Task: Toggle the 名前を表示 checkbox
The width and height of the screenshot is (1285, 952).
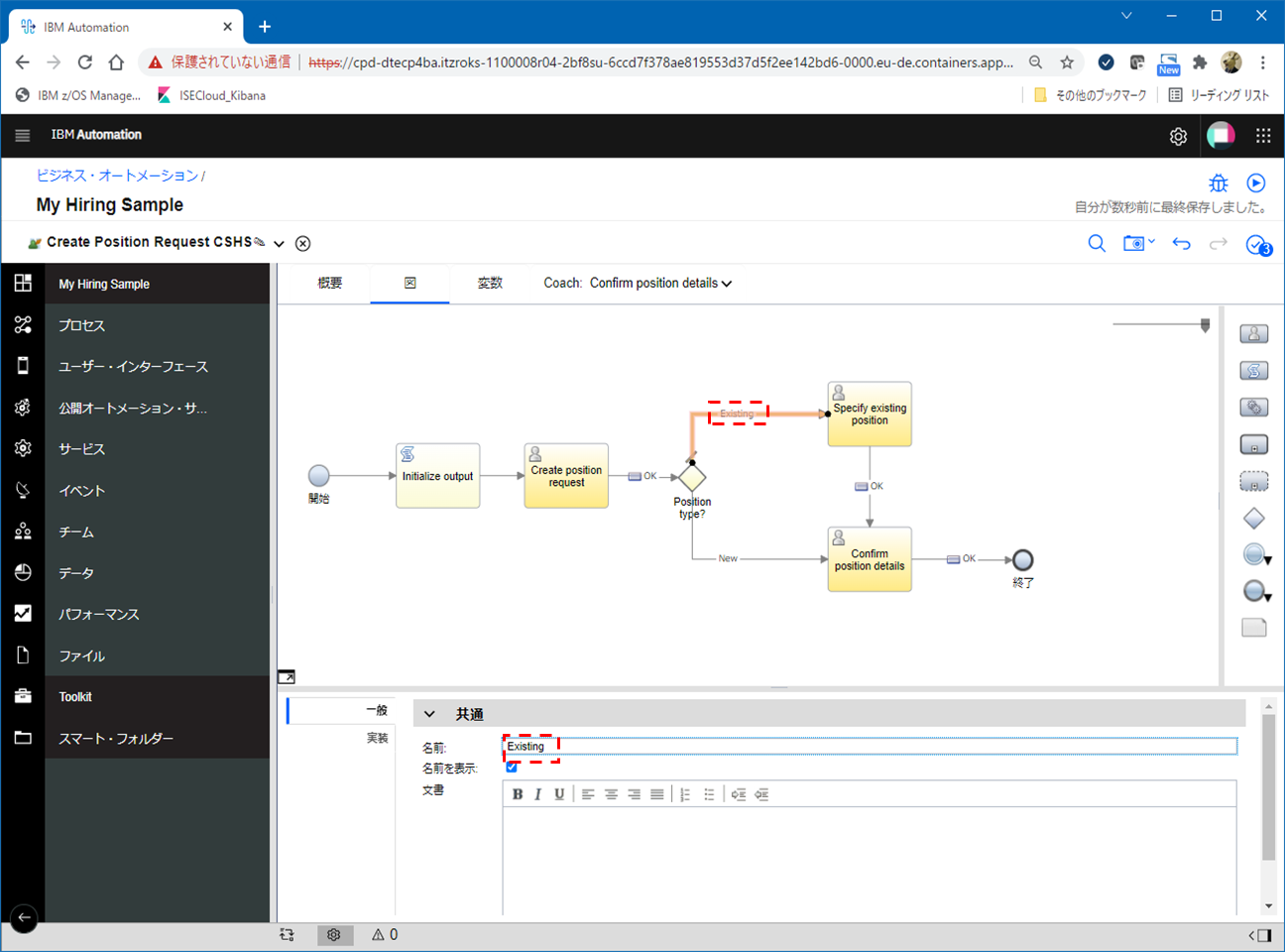Action: pyautogui.click(x=512, y=767)
